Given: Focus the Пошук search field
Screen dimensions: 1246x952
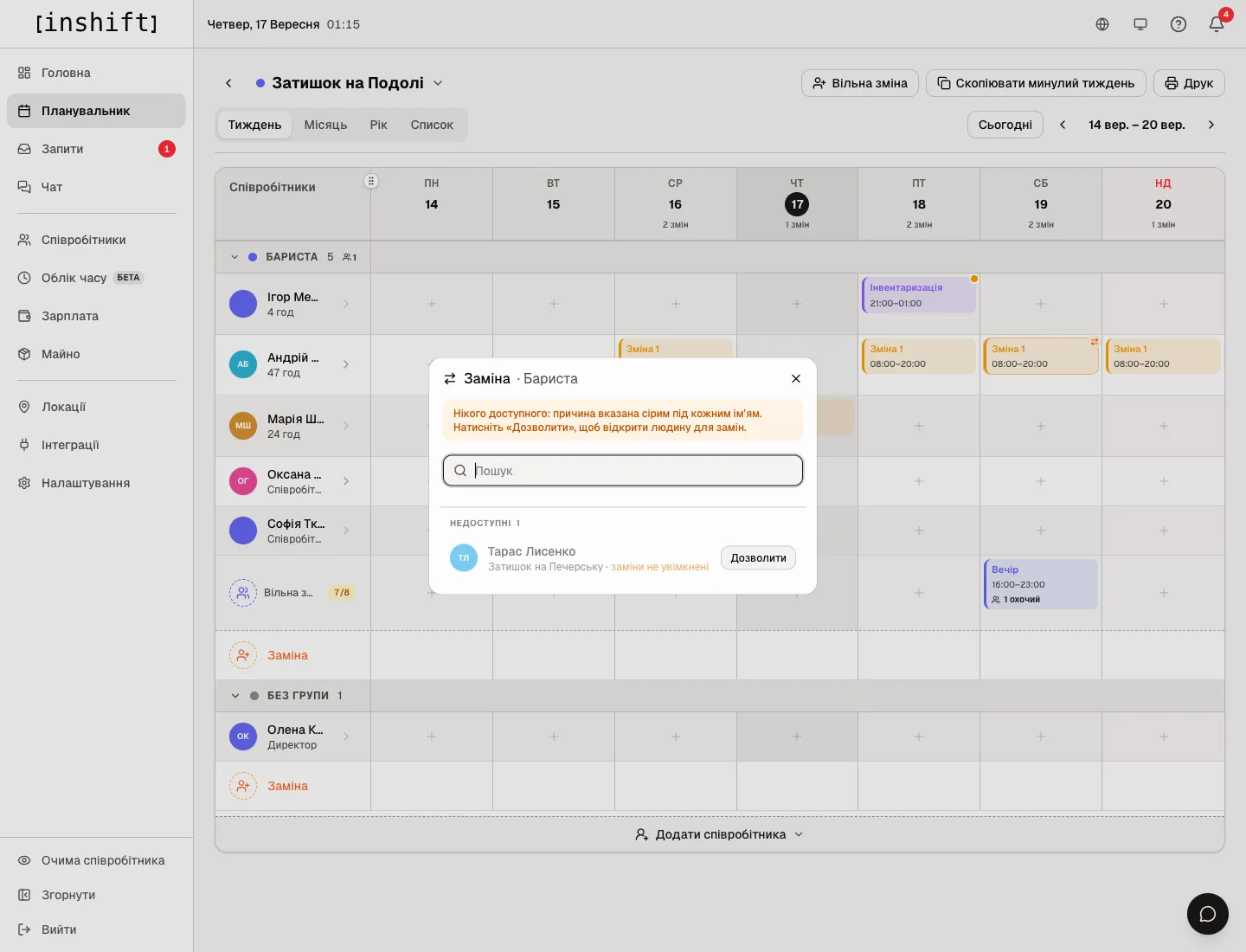Looking at the screenshot, I should 623,471.
